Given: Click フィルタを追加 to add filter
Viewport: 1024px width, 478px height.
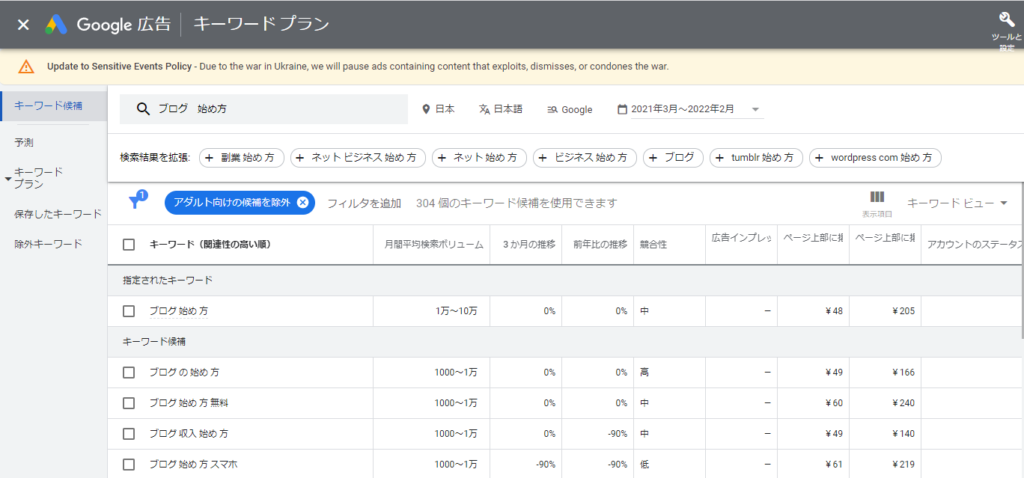Looking at the screenshot, I should 364,203.
